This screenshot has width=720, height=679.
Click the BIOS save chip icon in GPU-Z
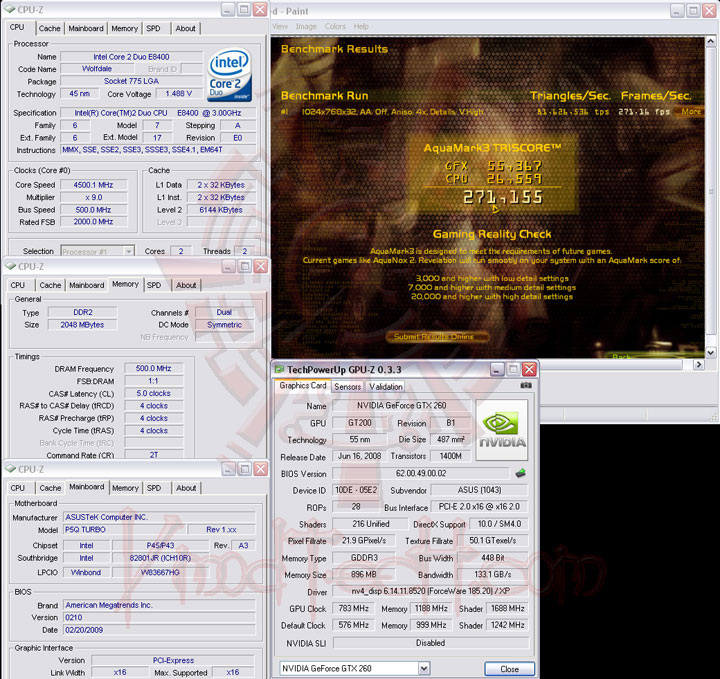click(x=520, y=473)
